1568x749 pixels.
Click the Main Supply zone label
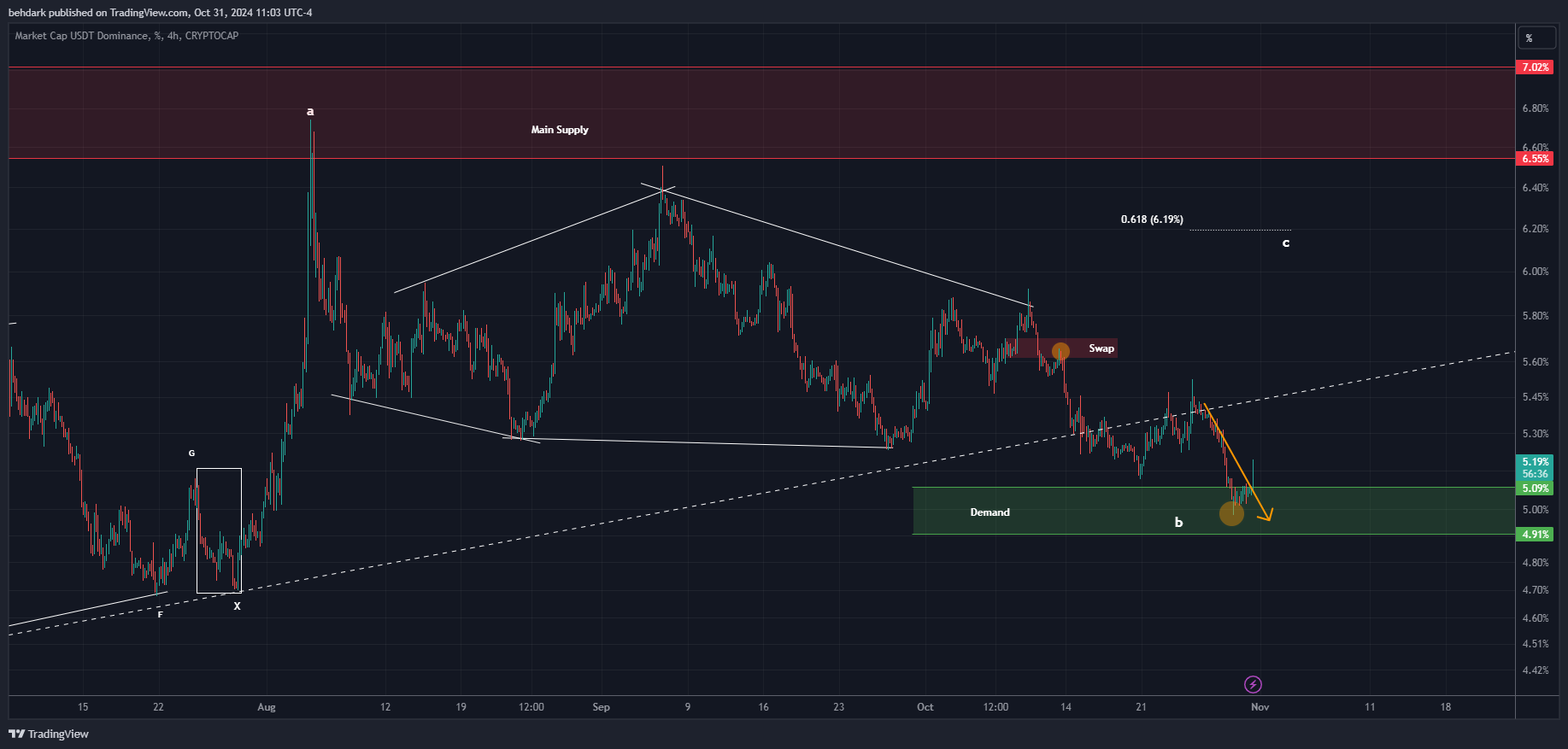coord(560,130)
